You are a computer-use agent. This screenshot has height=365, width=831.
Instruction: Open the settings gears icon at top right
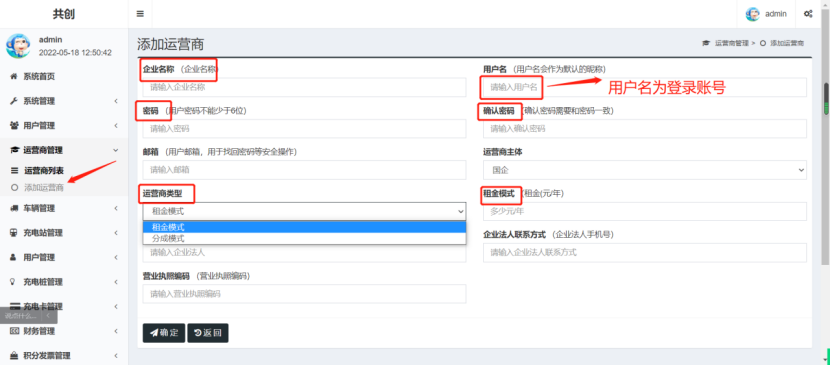(x=808, y=14)
